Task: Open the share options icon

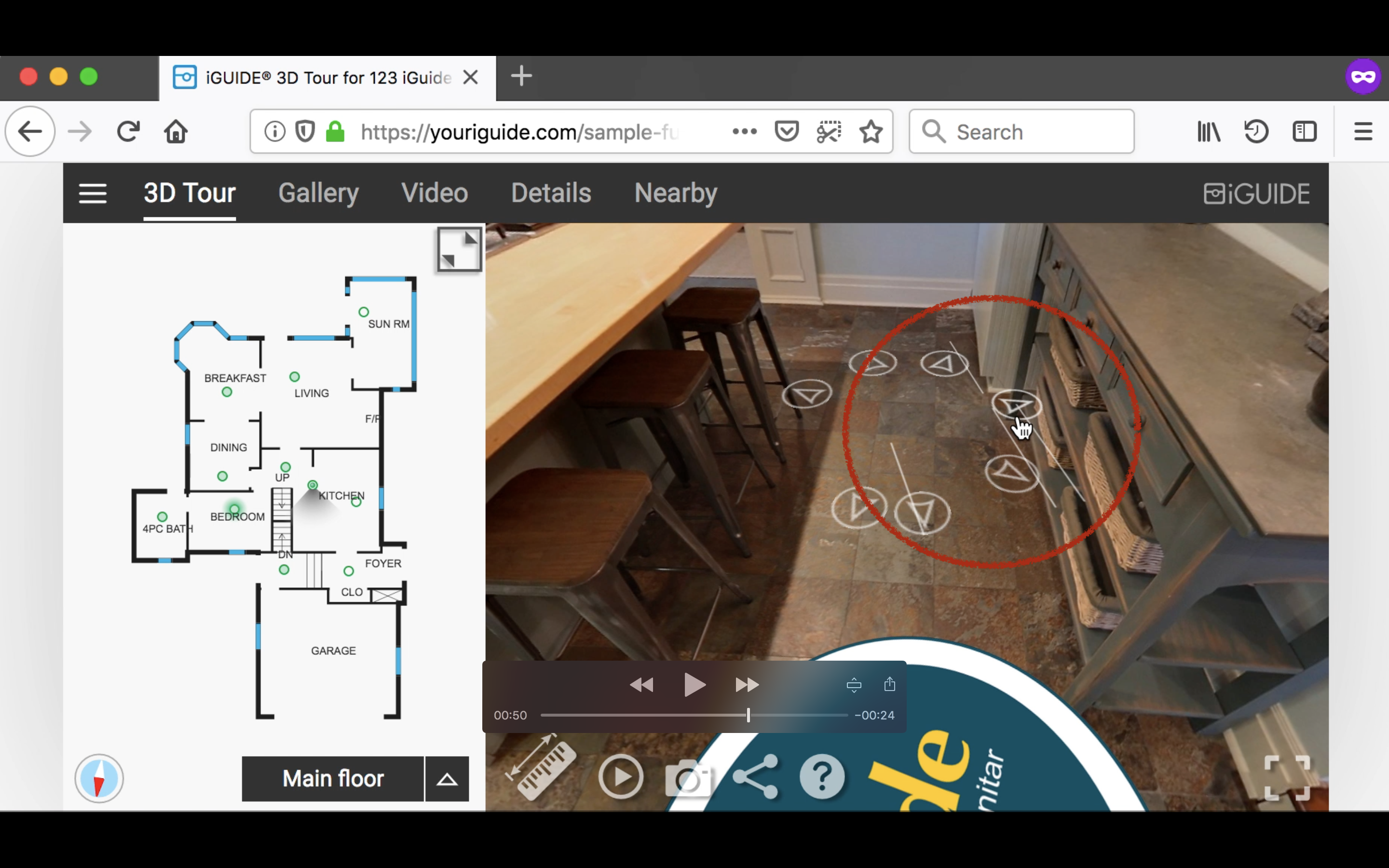Action: 756,777
